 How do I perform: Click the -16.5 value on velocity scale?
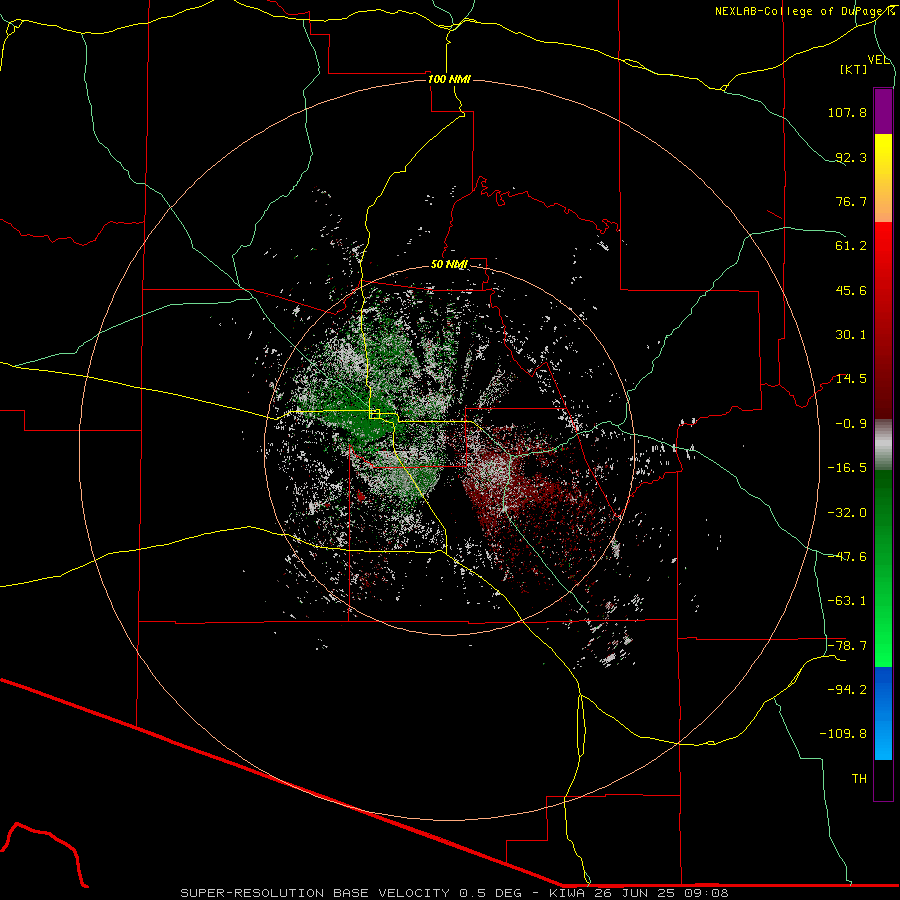pyautogui.click(x=847, y=468)
